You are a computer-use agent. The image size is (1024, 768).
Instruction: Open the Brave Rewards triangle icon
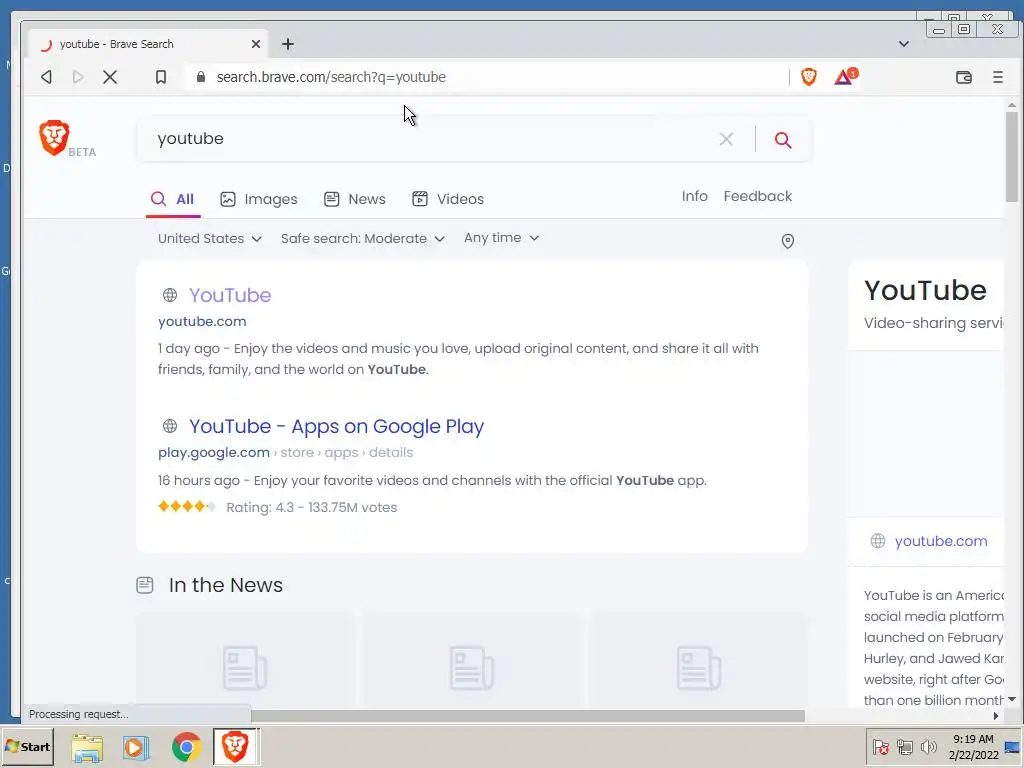click(x=845, y=77)
